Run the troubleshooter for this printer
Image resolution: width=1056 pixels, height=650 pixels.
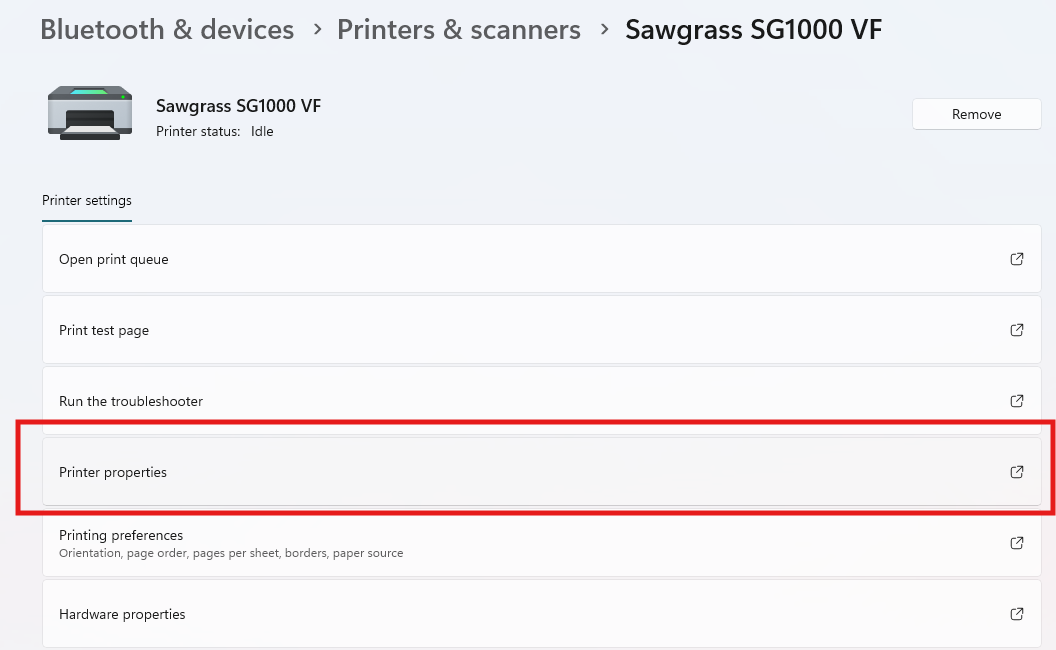541,401
